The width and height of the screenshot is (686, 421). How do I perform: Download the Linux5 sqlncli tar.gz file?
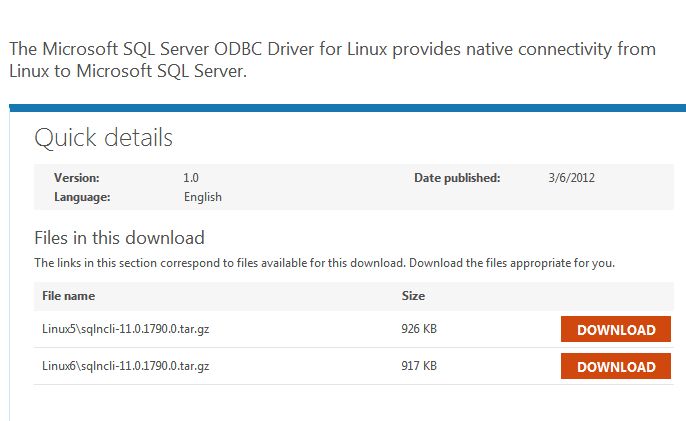[x=616, y=329]
